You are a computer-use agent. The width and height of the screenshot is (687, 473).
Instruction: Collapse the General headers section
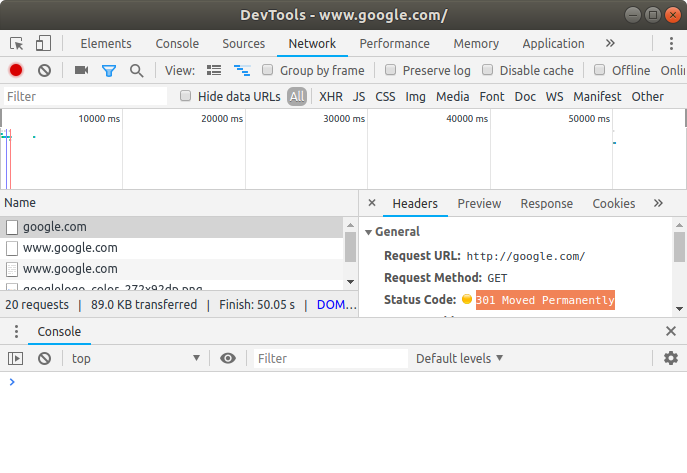368,232
